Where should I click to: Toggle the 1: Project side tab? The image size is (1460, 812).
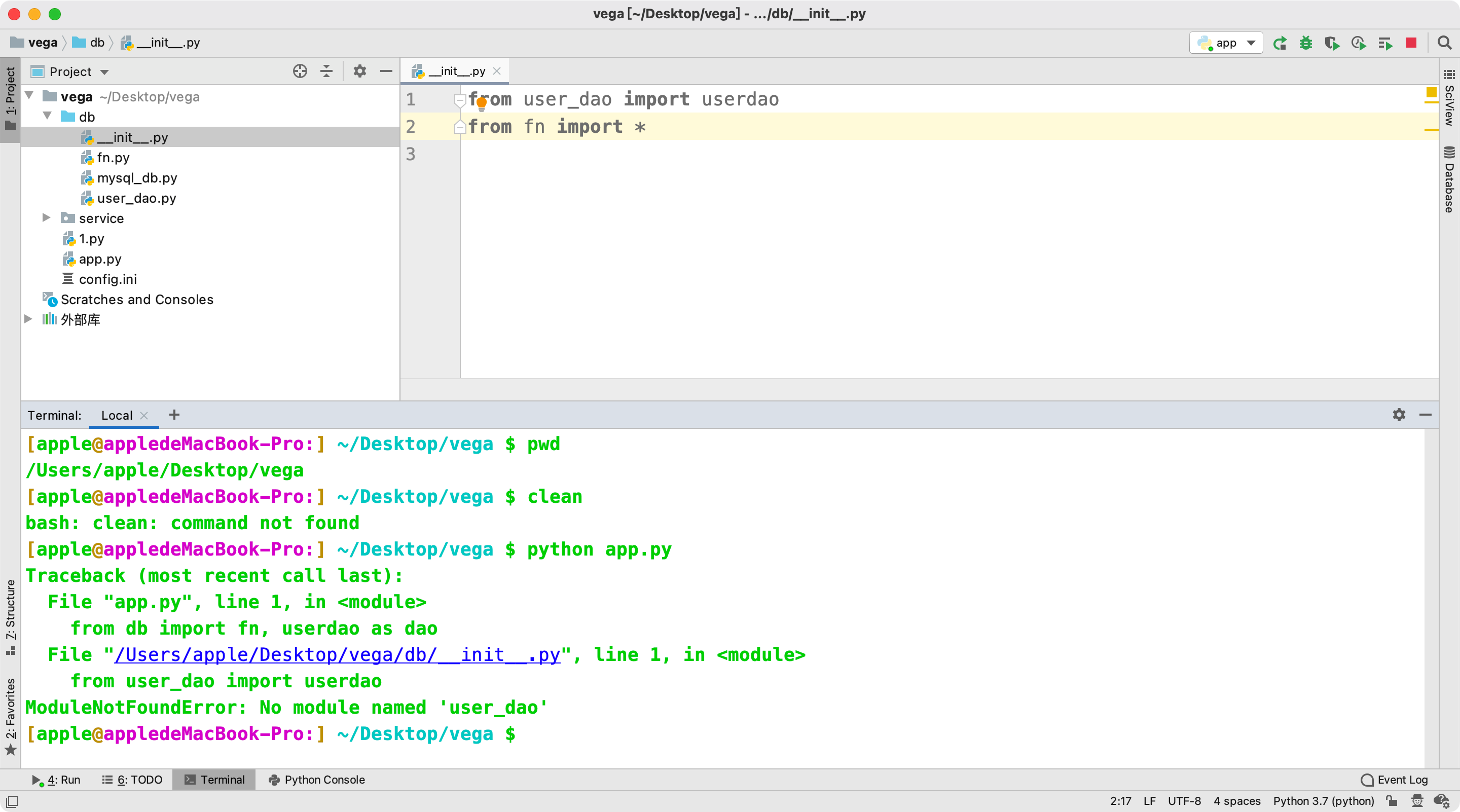(10, 100)
